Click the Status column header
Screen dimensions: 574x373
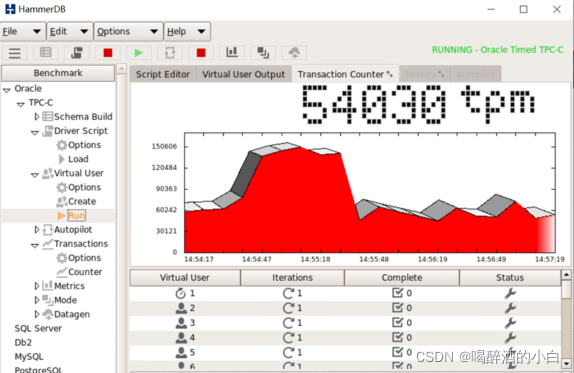tap(510, 277)
